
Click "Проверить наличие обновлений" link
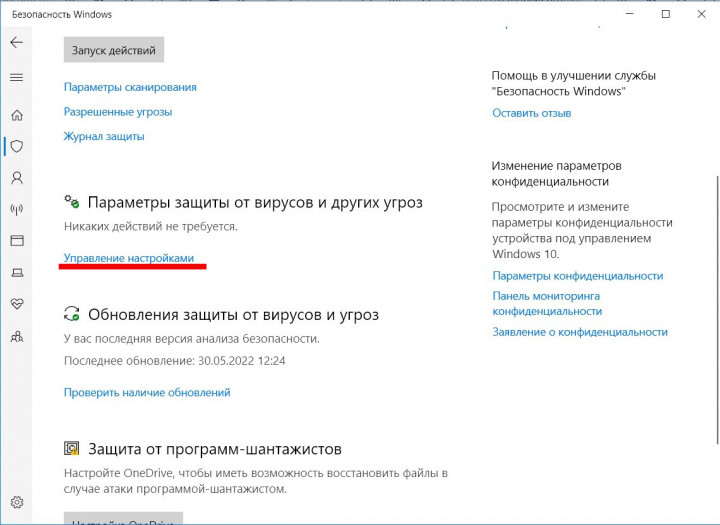147,393
